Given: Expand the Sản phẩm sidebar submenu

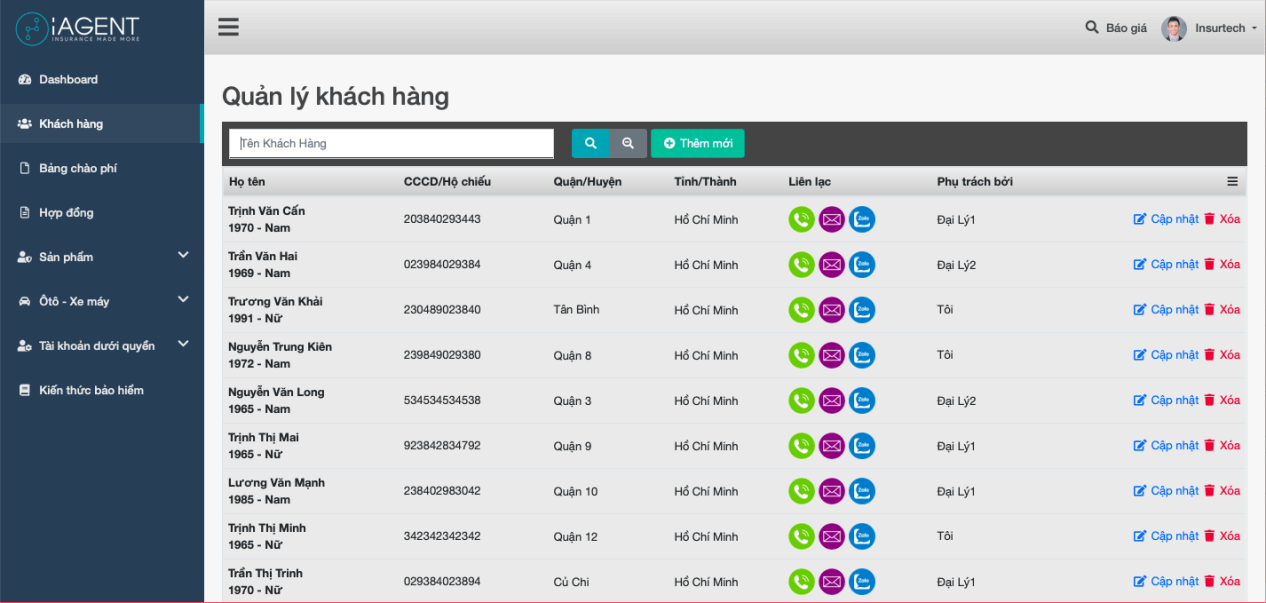Looking at the screenshot, I should [x=183, y=256].
